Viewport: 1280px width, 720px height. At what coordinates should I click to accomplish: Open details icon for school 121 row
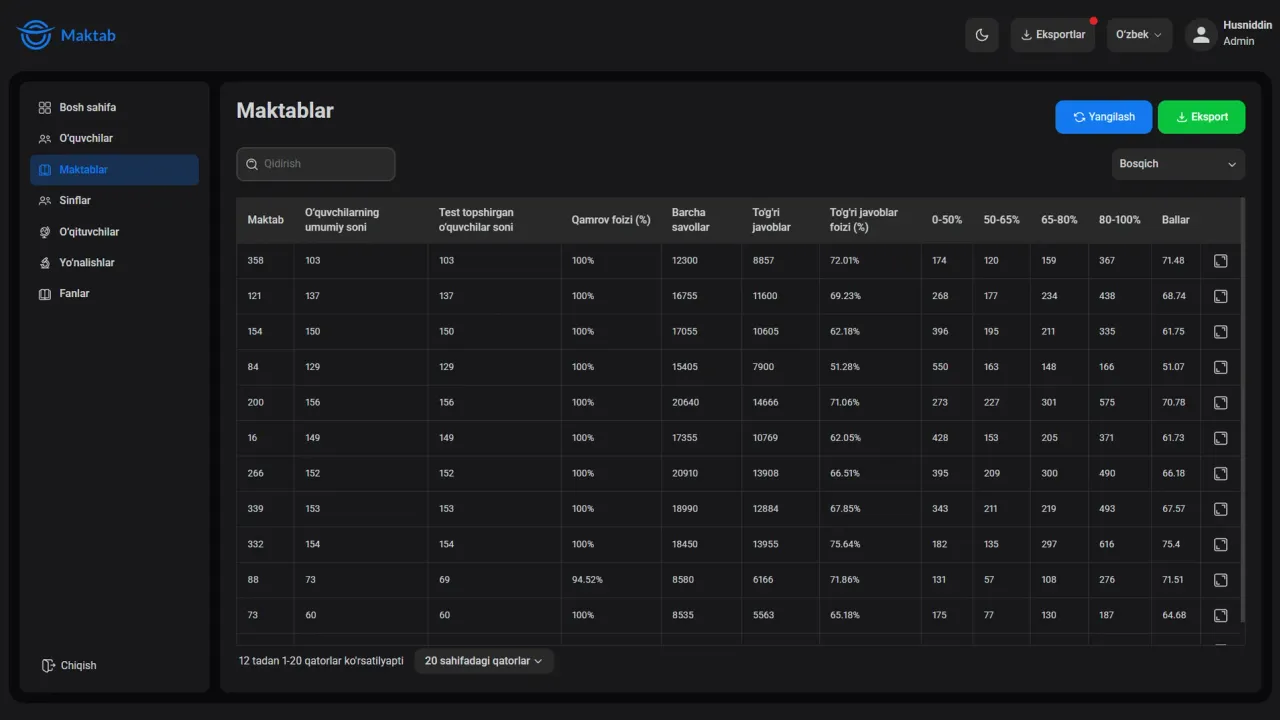click(1220, 296)
